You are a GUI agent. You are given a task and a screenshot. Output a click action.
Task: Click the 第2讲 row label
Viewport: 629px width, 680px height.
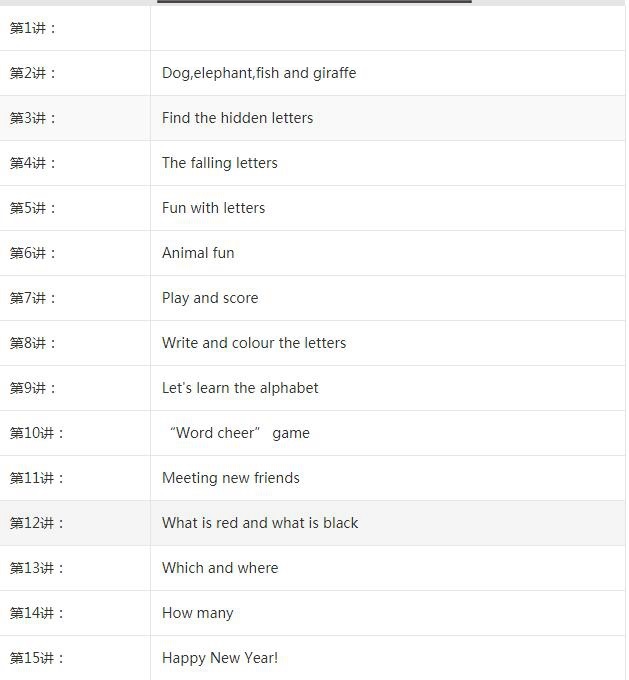pos(33,73)
